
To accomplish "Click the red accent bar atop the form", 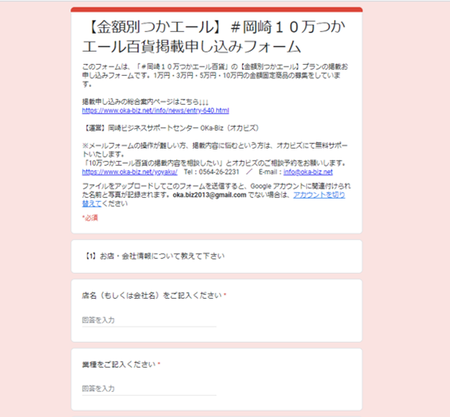I will click(217, 9).
